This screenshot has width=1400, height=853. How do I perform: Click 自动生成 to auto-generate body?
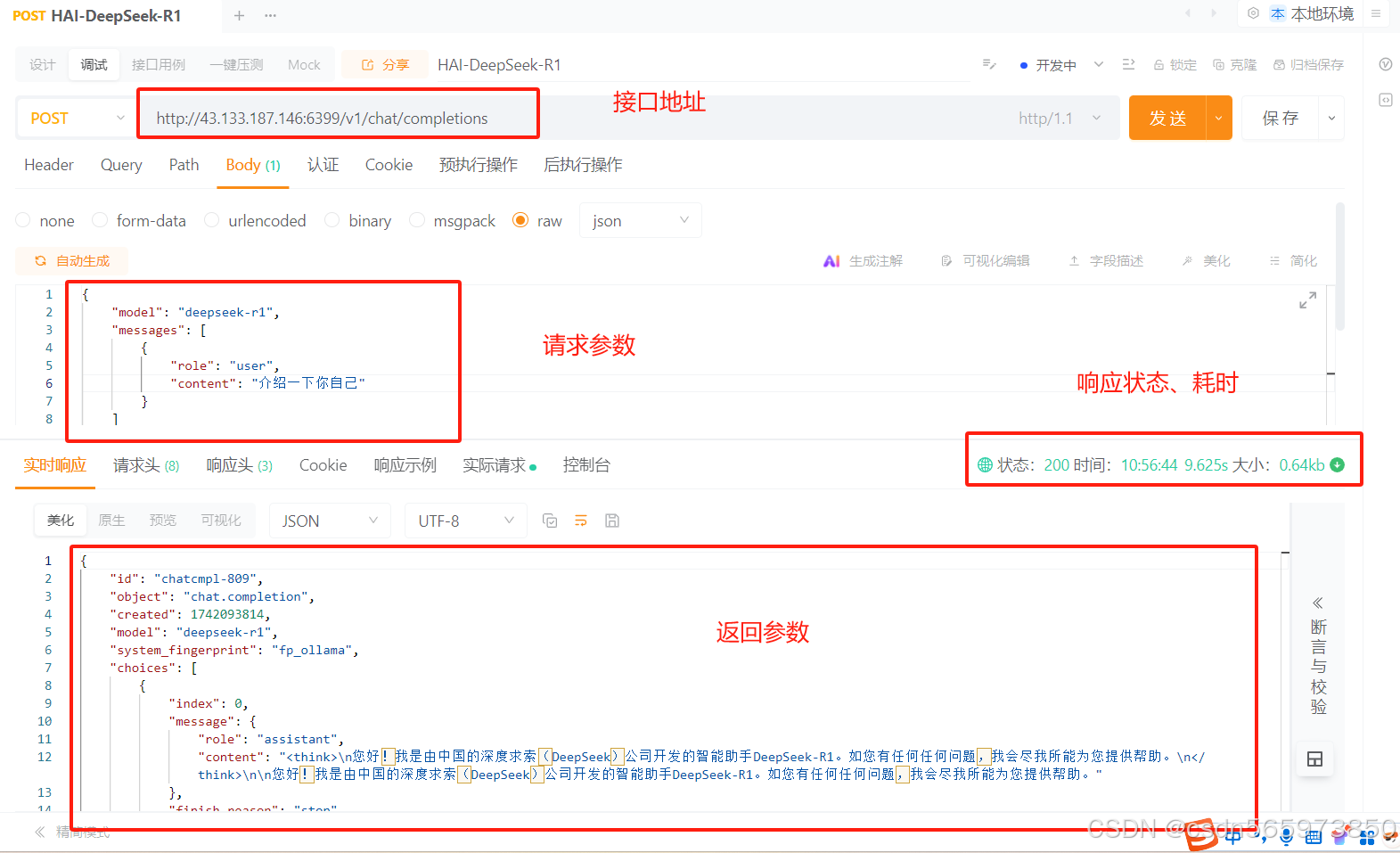point(72,261)
